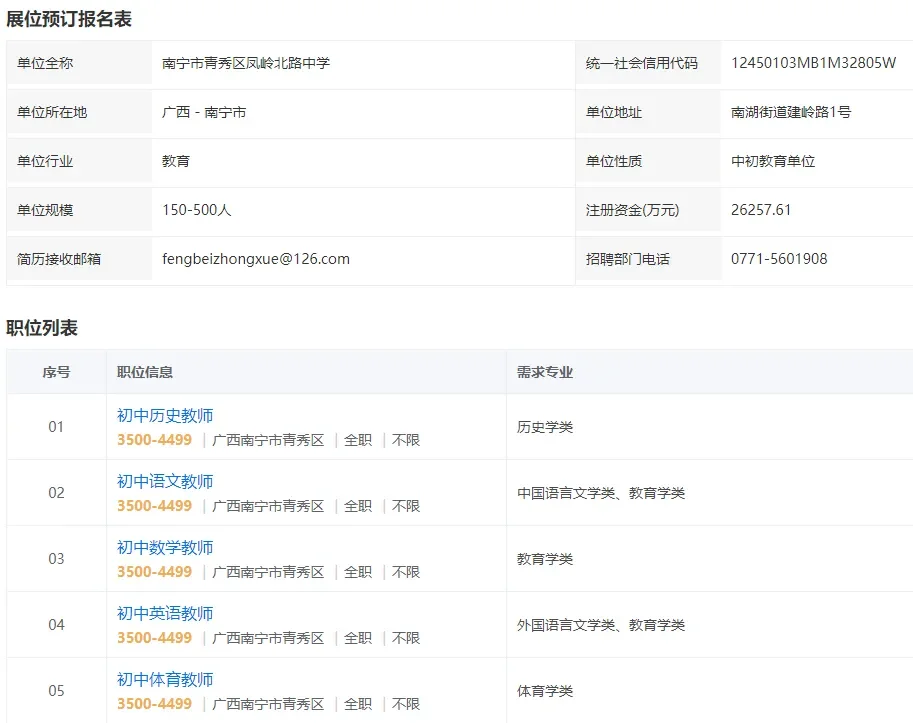Click 全职 in the 初中数学教师 row
This screenshot has width=913, height=723.
(358, 572)
